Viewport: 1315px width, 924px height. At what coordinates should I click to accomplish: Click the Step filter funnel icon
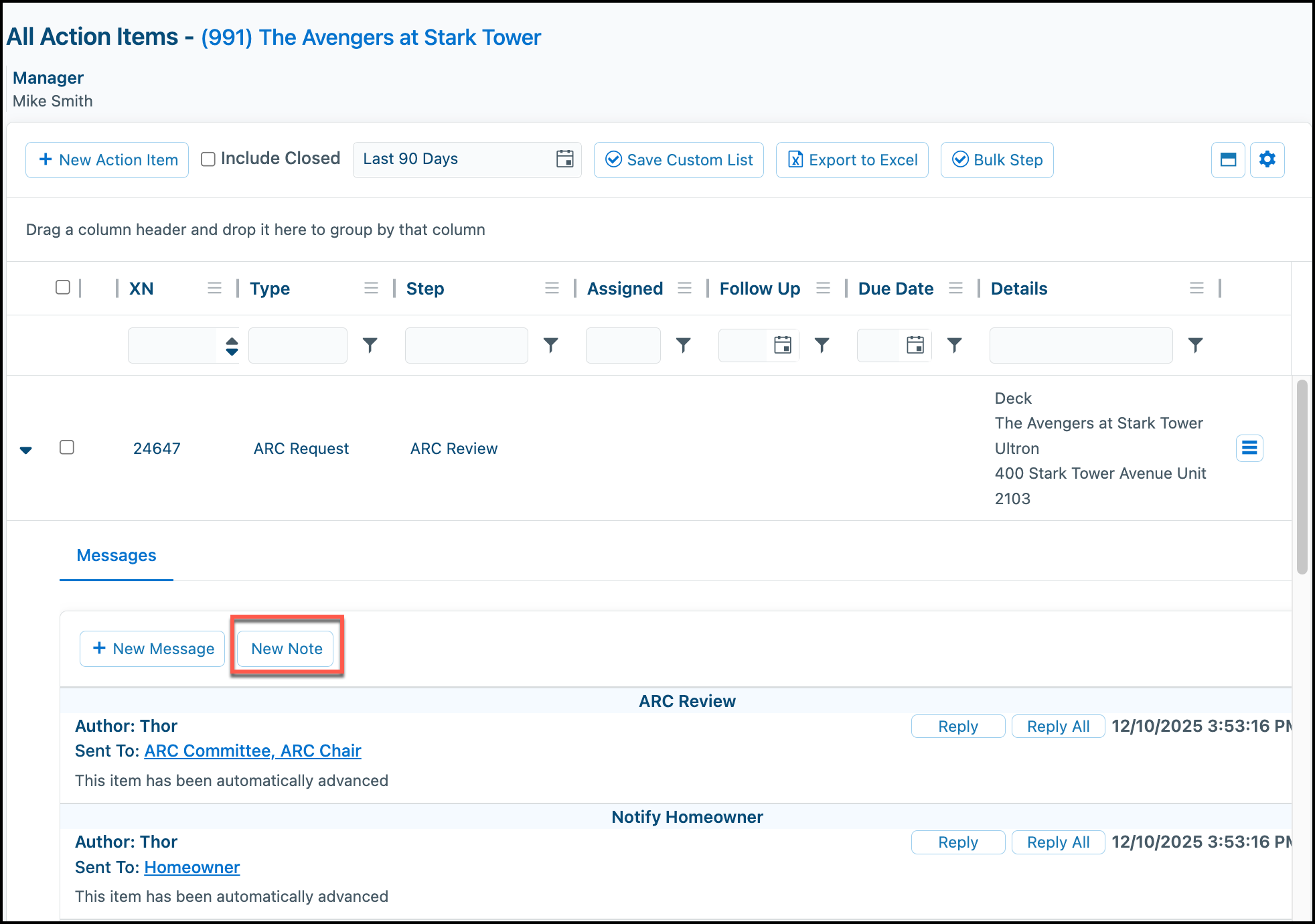550,345
